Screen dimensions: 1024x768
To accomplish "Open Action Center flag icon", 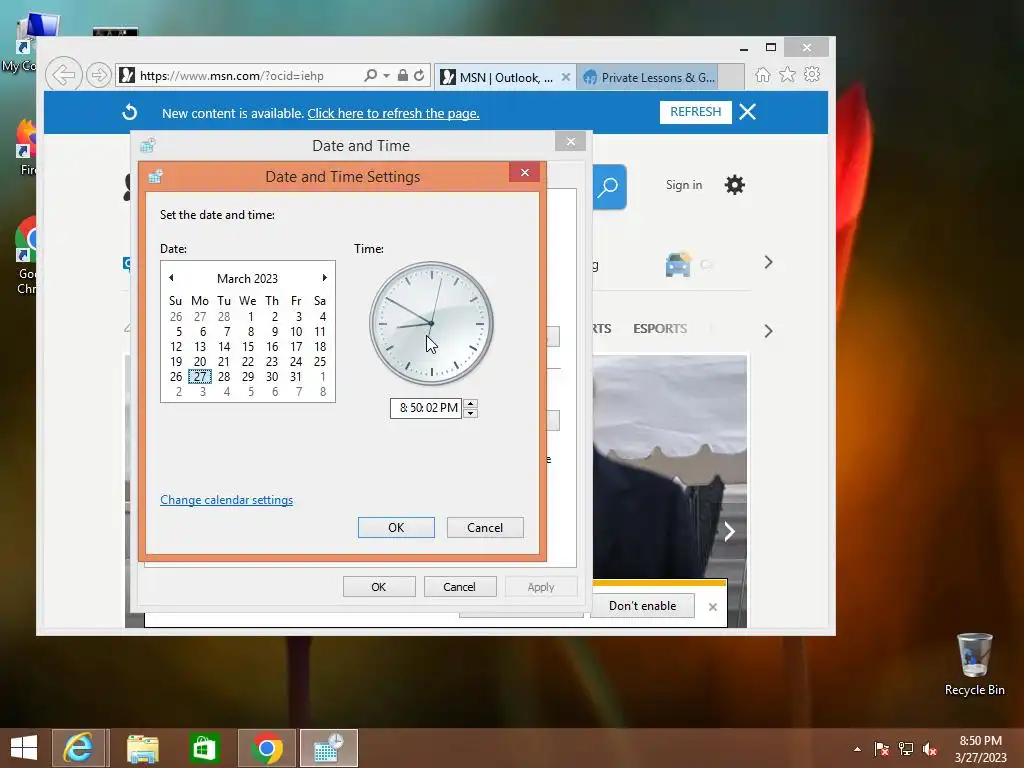I will click(882, 749).
